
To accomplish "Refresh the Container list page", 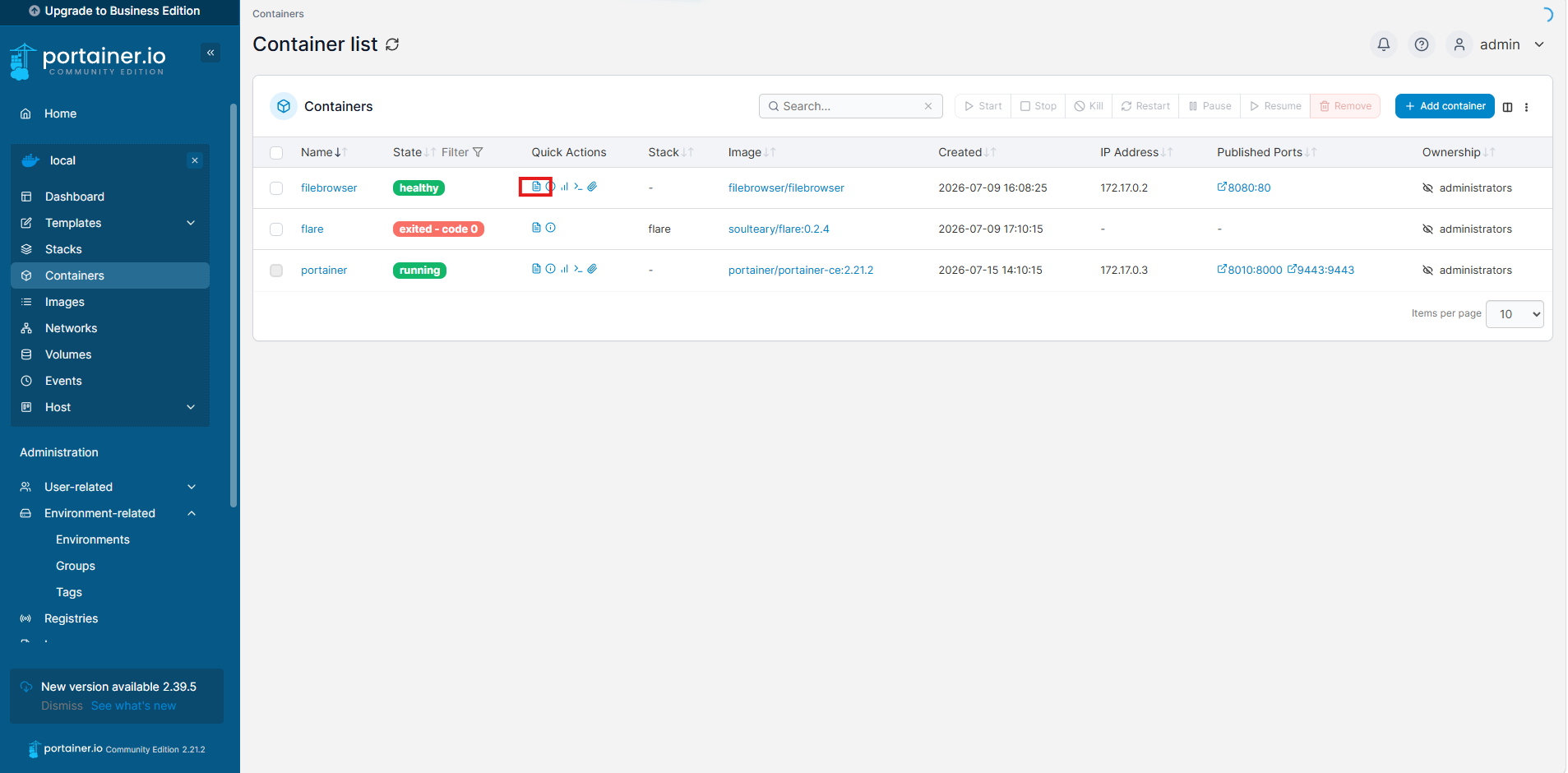I will [x=392, y=44].
